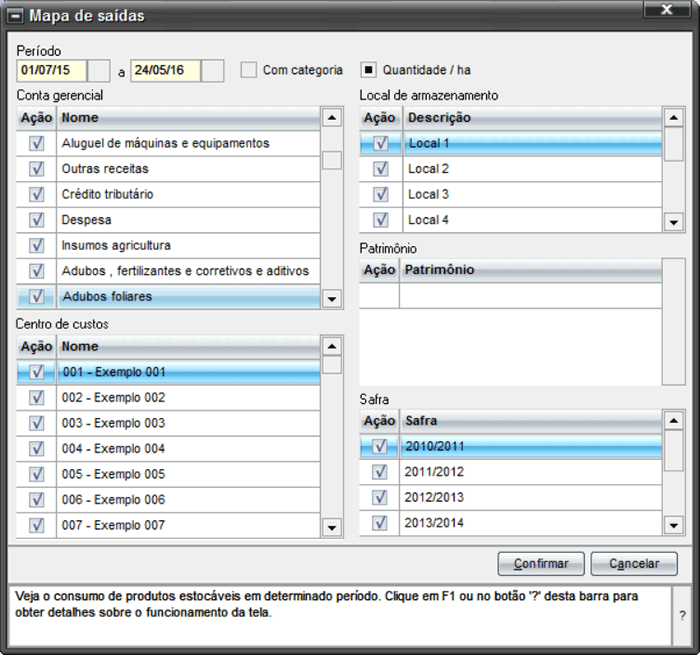The image size is (700, 655).
Task: Click up arrow of Local de armazenamento scrollbar
Action: 674,118
